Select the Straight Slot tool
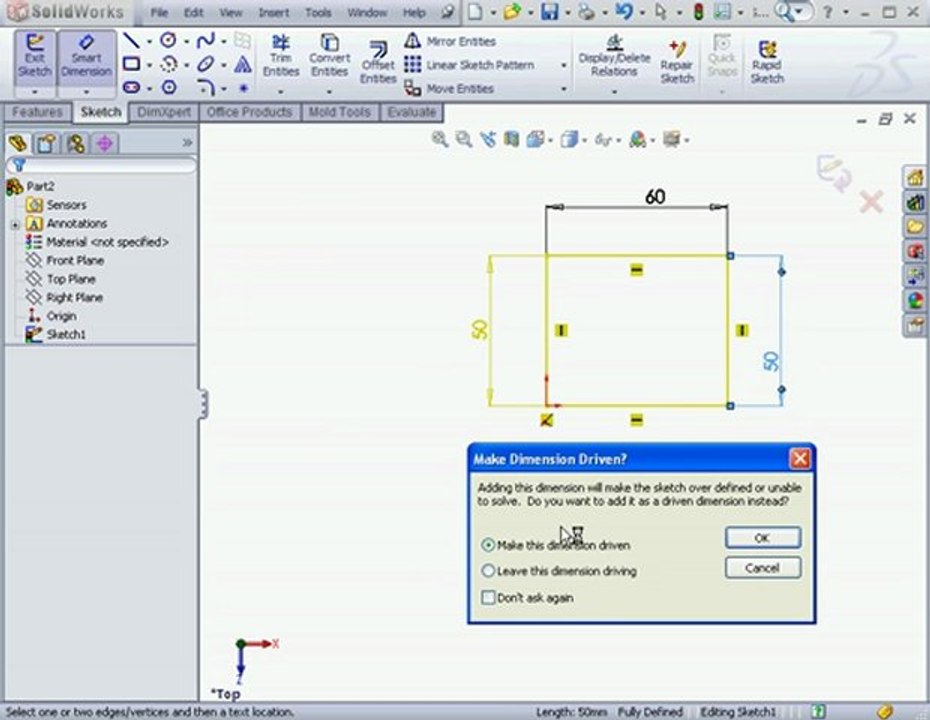 tap(131, 87)
